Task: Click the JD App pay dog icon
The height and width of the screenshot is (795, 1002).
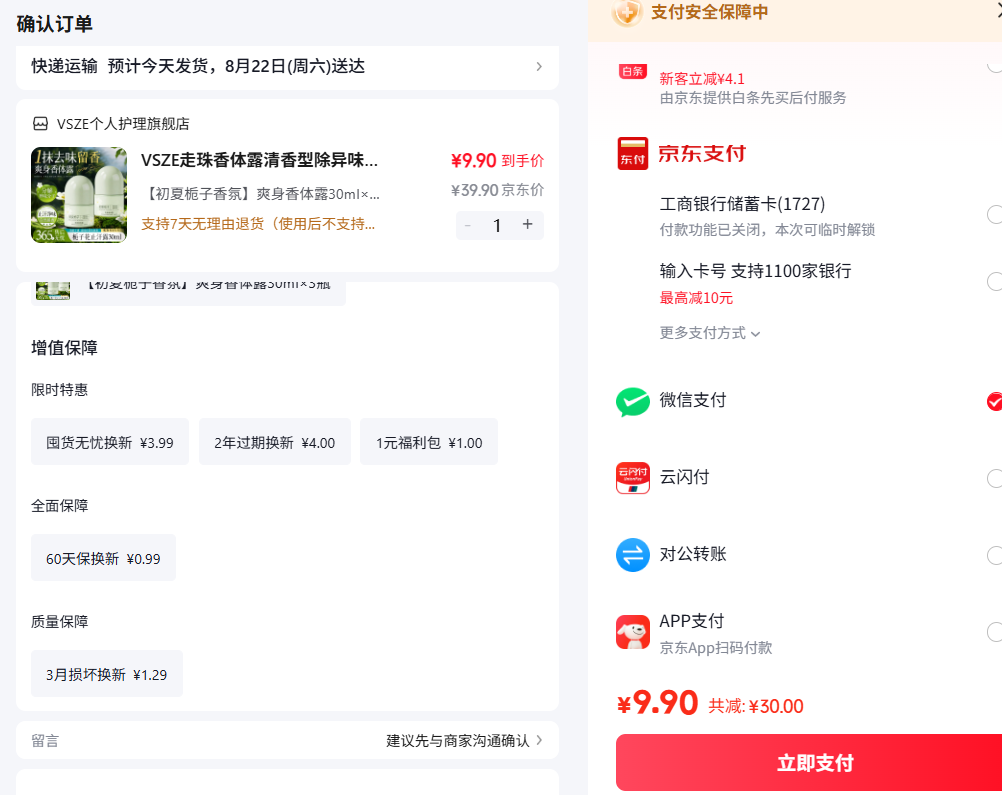Action: click(x=633, y=632)
